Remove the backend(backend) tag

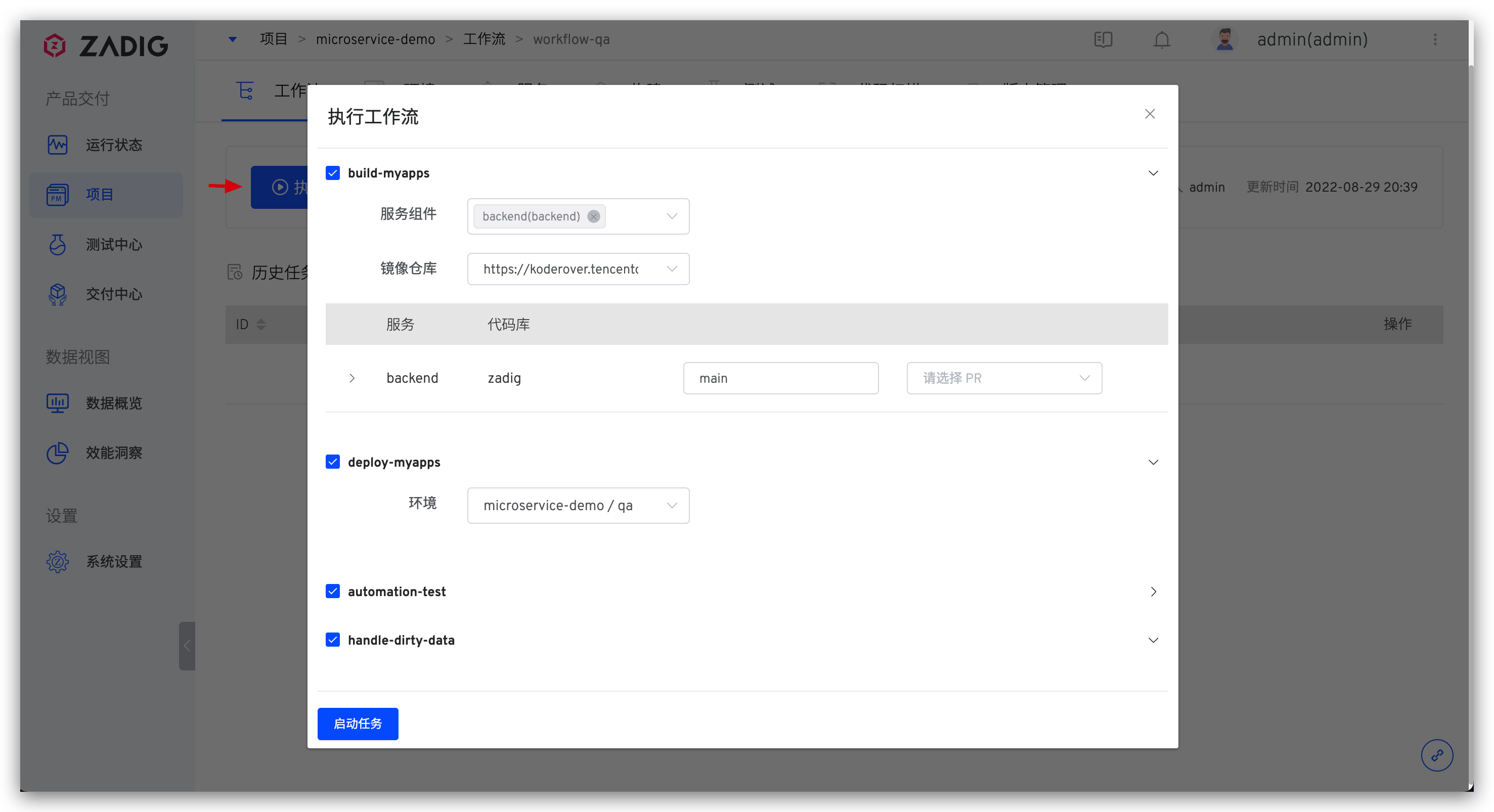(593, 216)
